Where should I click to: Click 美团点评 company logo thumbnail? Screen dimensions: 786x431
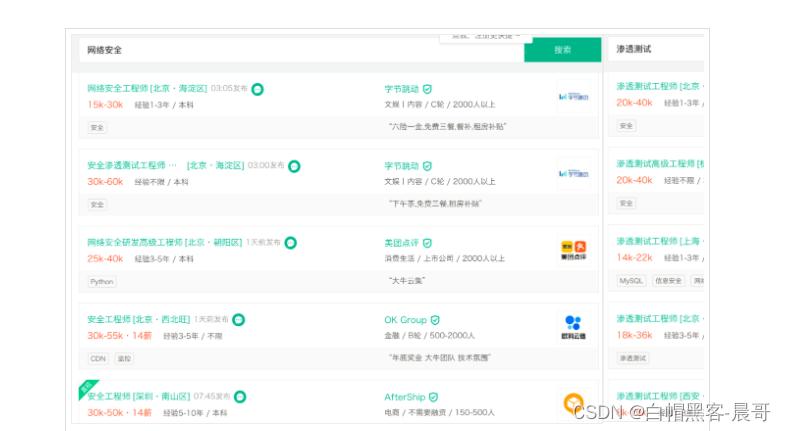click(573, 250)
